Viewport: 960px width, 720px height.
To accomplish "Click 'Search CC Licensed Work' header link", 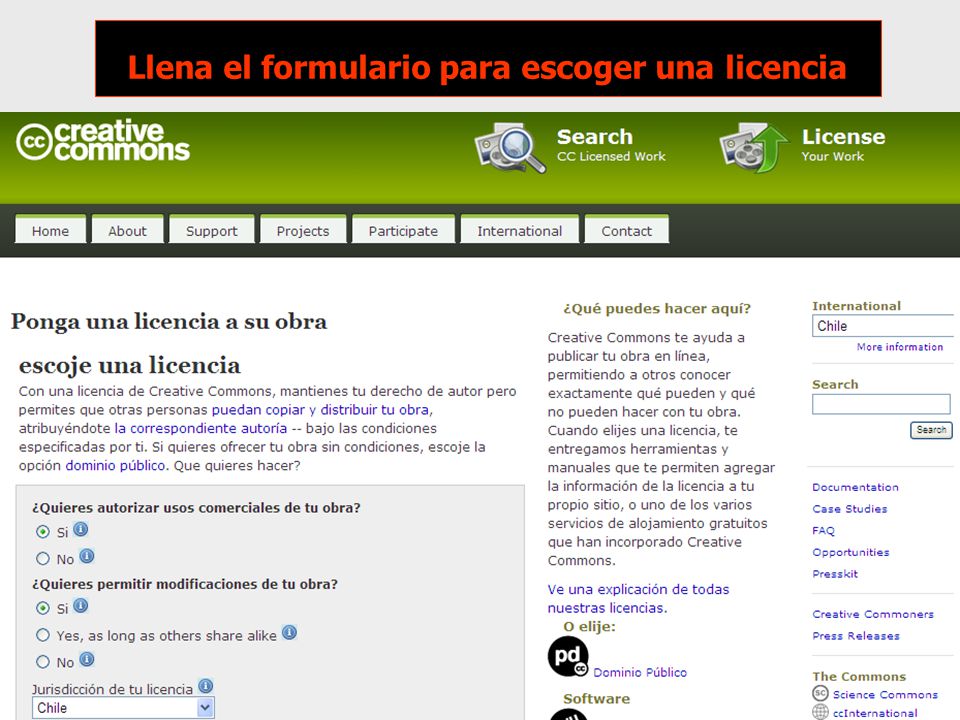I will (611, 145).
